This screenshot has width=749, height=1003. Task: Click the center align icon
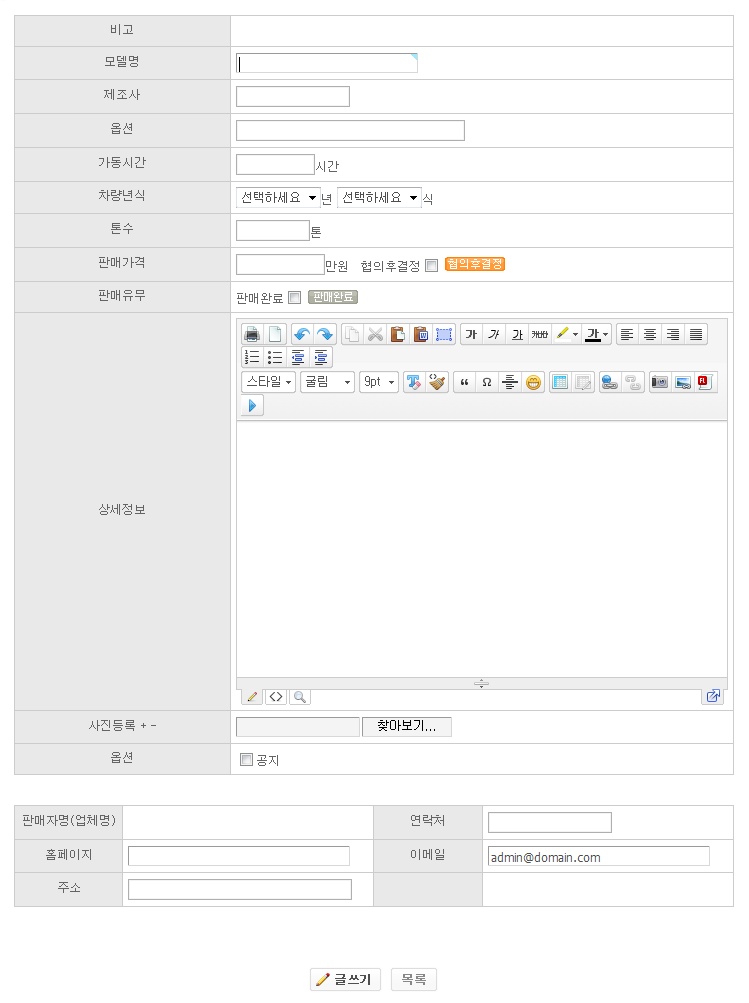pyautogui.click(x=650, y=335)
